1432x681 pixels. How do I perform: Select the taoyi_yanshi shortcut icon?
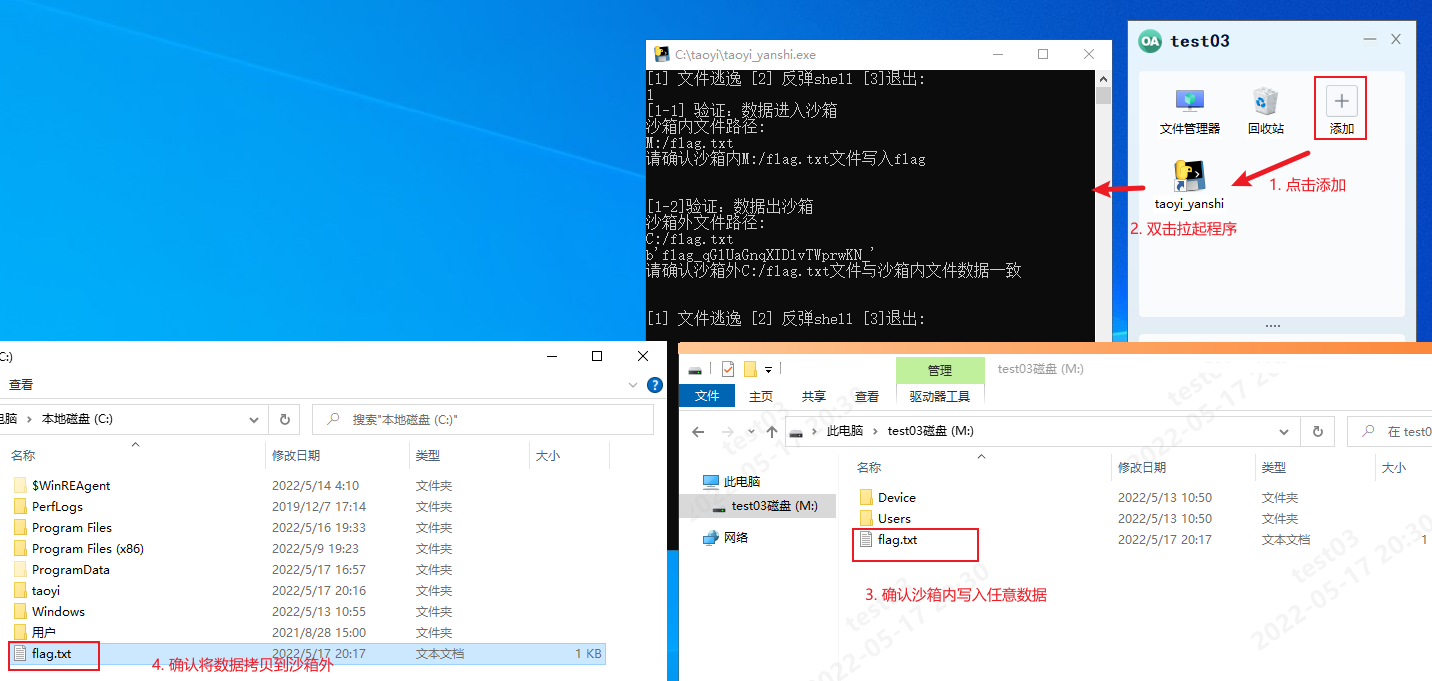tap(1189, 185)
